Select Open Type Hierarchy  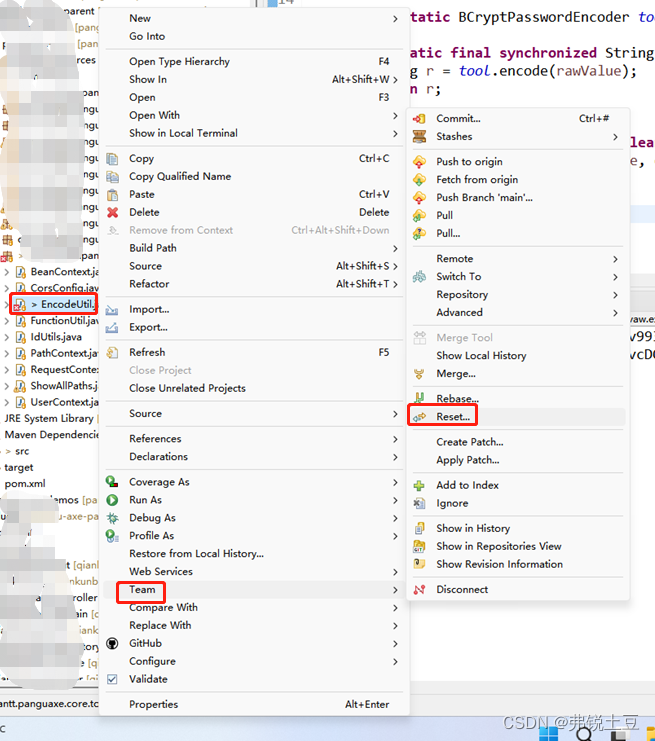pyautogui.click(x=254, y=62)
